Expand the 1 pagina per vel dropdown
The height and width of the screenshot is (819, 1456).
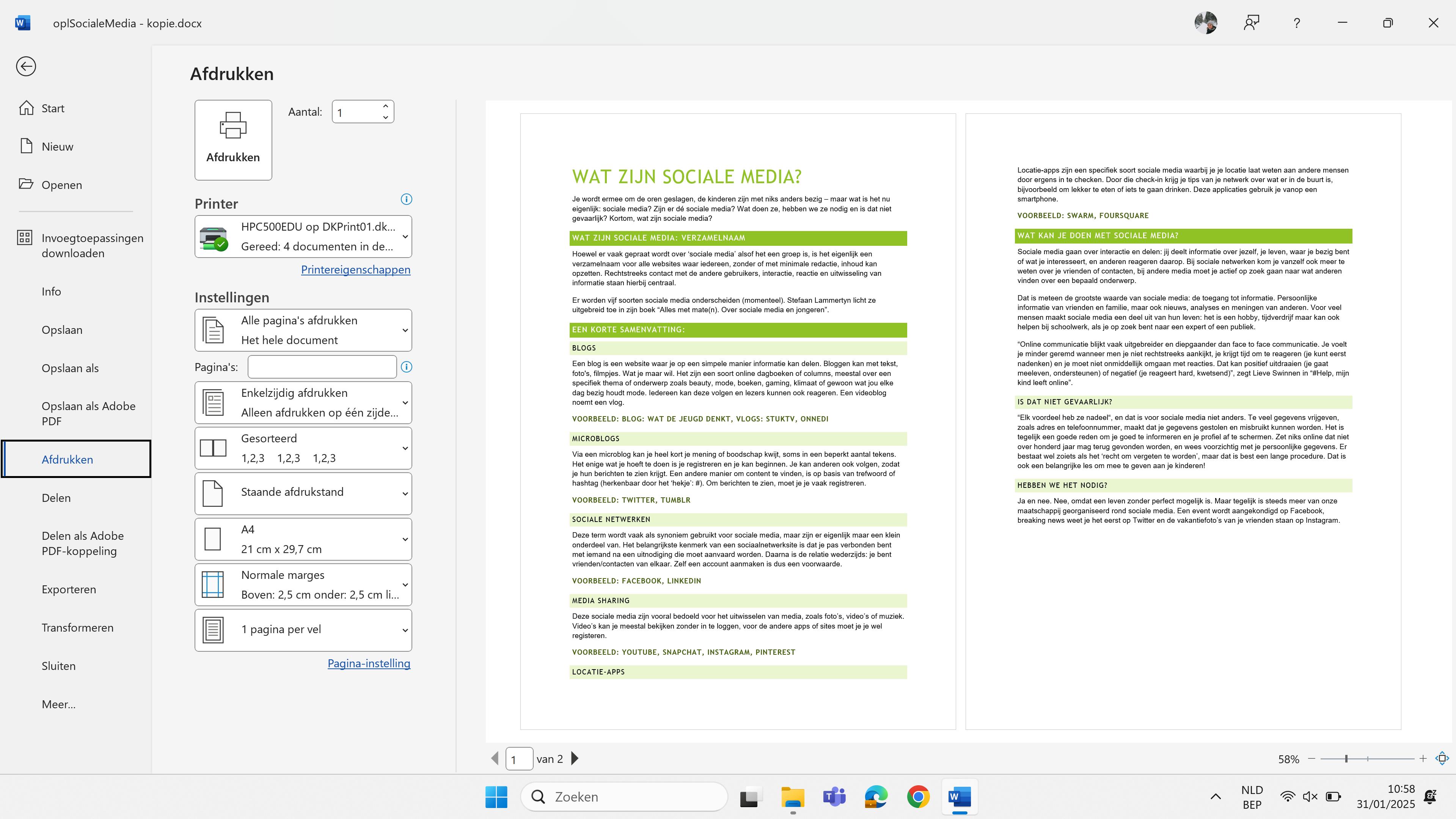[x=303, y=630]
